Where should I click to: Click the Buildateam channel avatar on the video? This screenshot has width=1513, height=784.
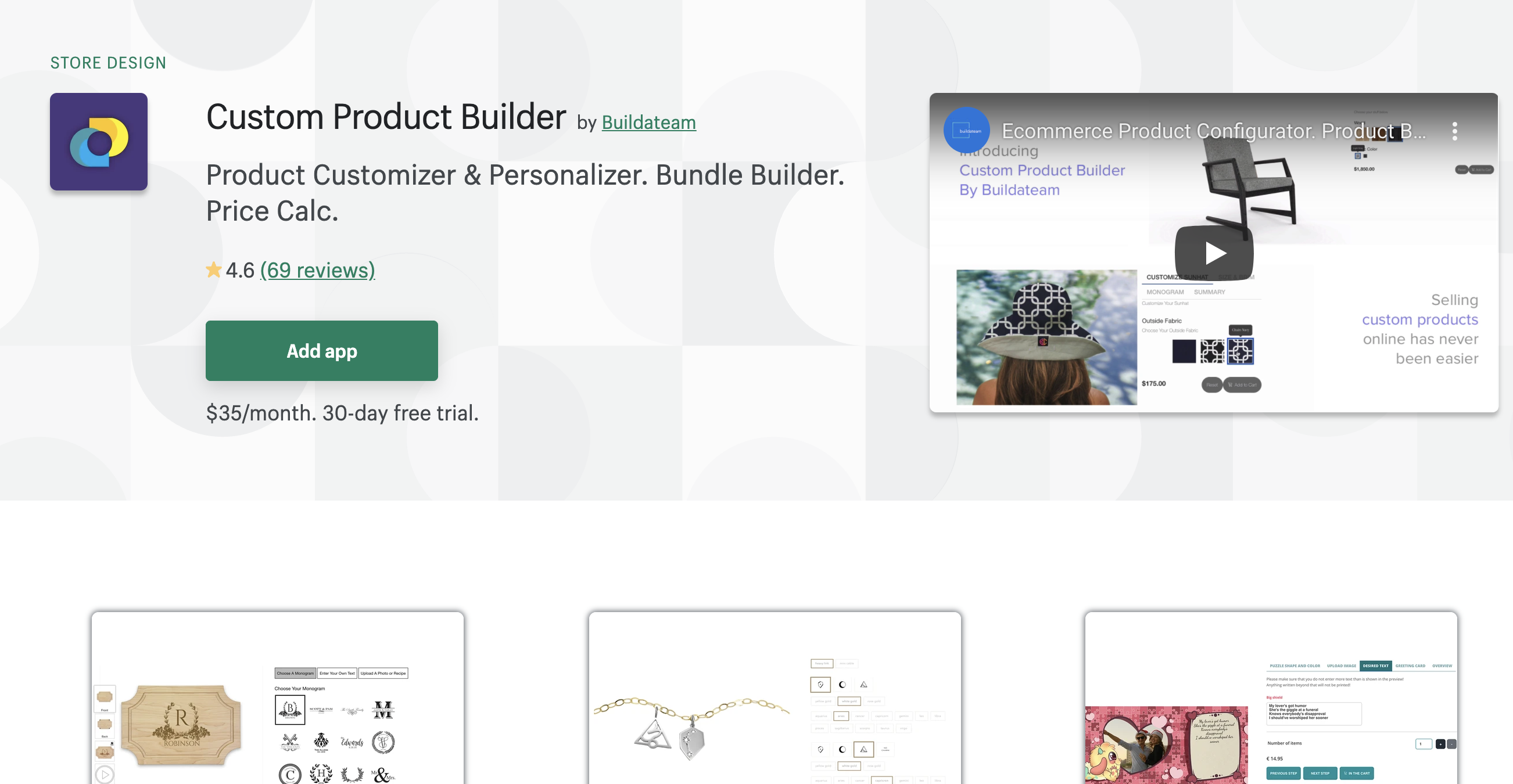966,130
